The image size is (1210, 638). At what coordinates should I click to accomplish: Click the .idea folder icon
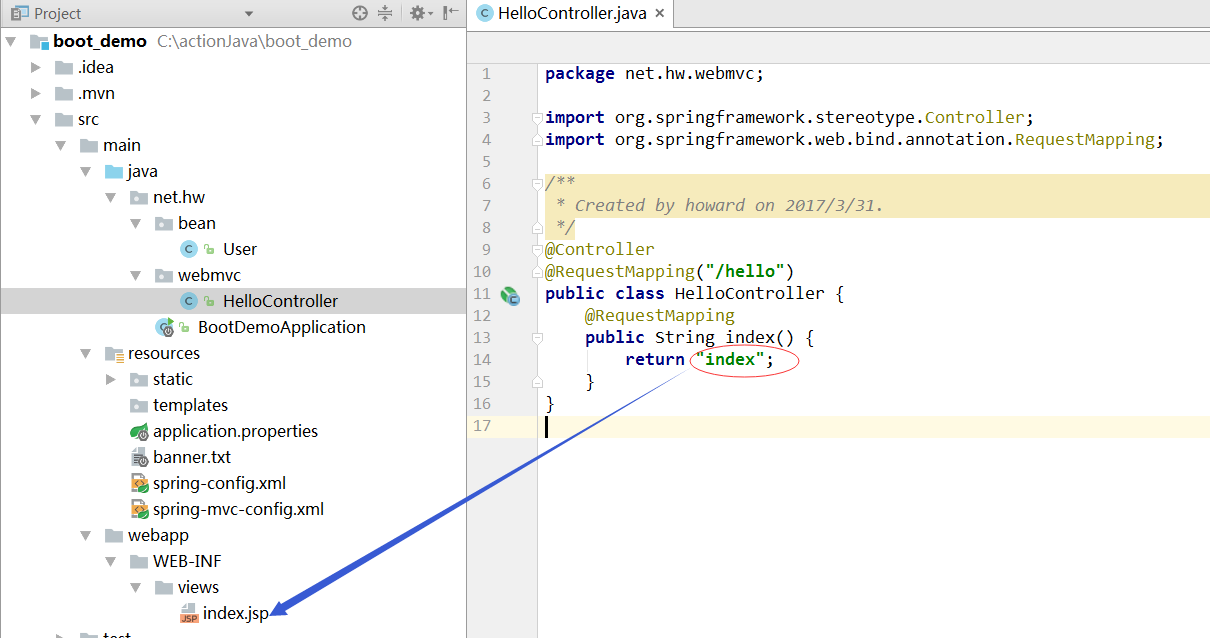64,67
